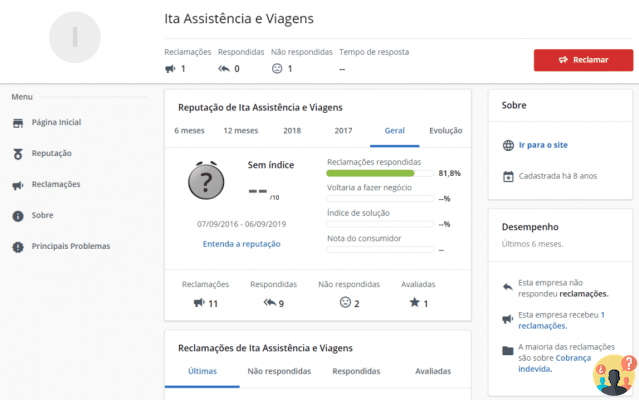639x400 pixels.
Task: Open Sobre in the side menu
Action: pyautogui.click(x=42, y=215)
